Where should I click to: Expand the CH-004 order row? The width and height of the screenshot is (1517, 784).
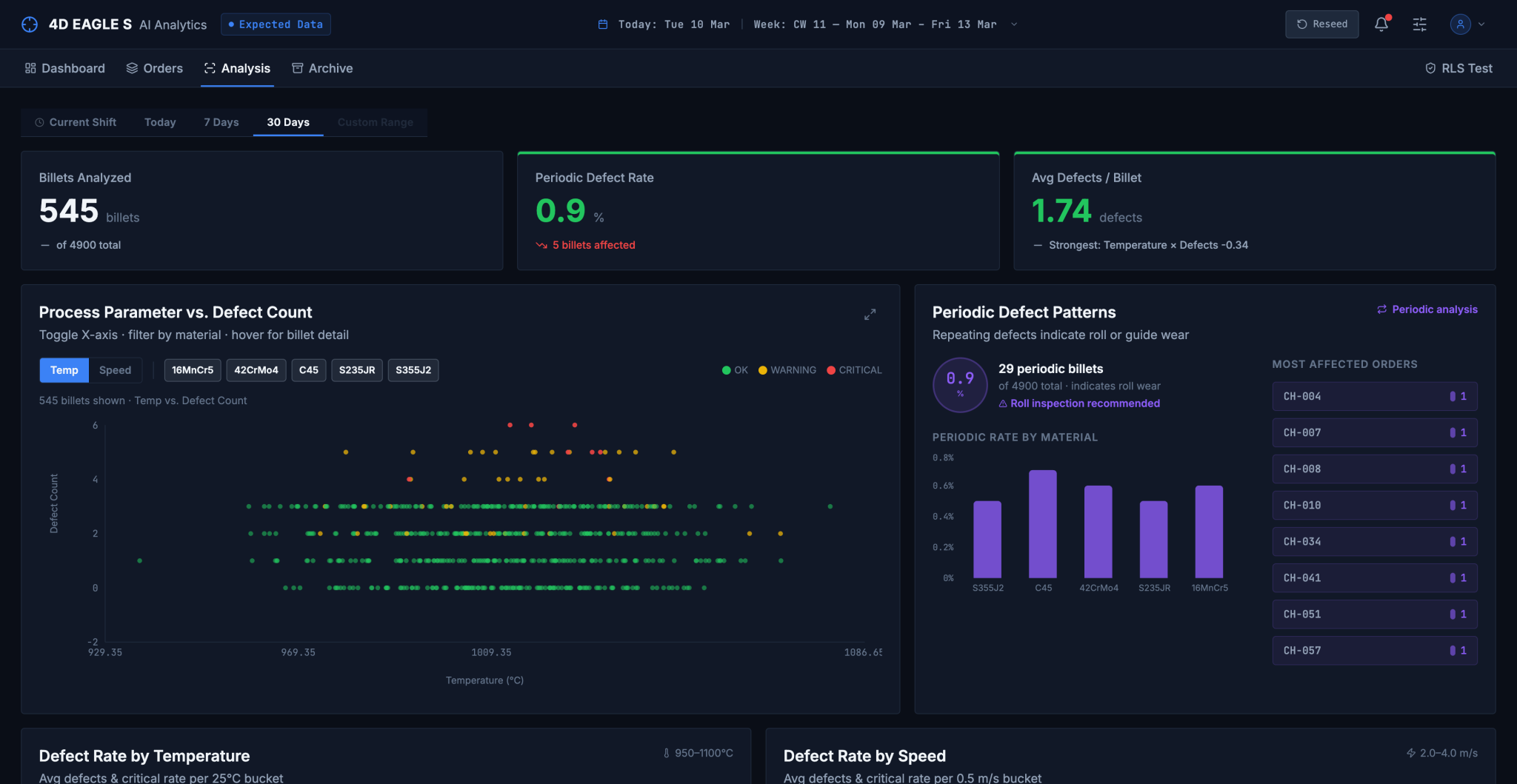click(1375, 396)
